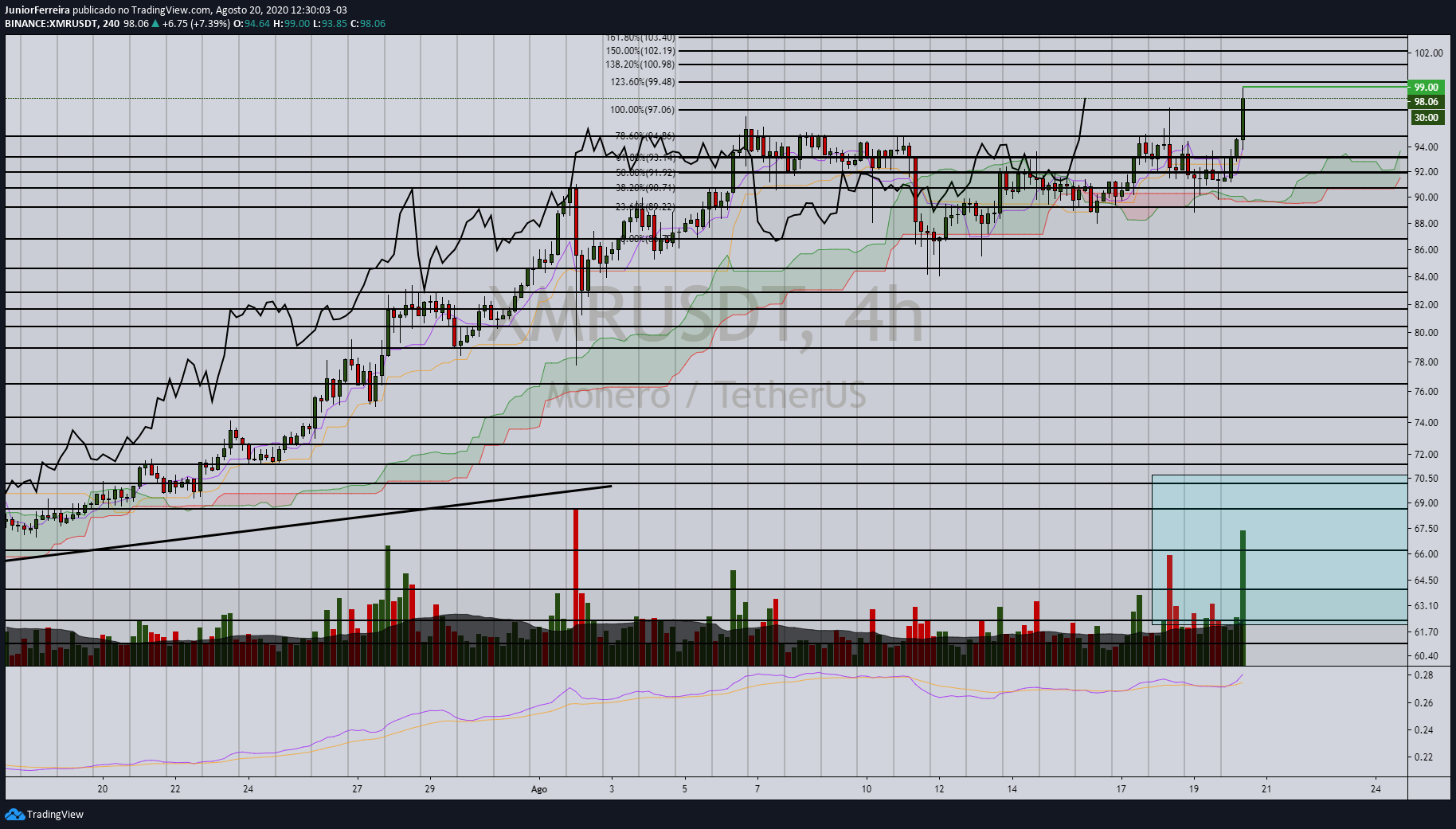The height and width of the screenshot is (829, 1456).
Task: Select the H:99.00 high value in header
Action: pyautogui.click(x=292, y=23)
